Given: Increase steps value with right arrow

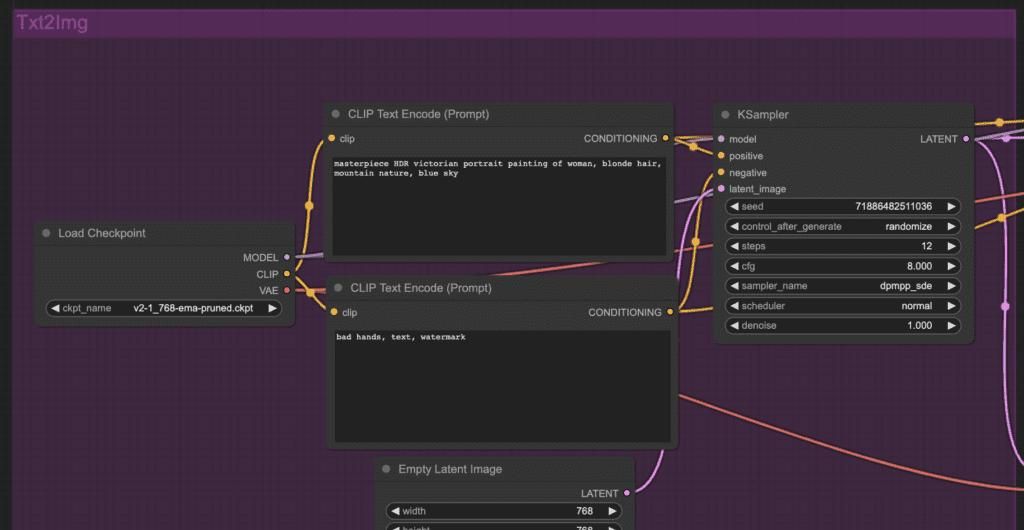Looking at the screenshot, I should point(951,246).
